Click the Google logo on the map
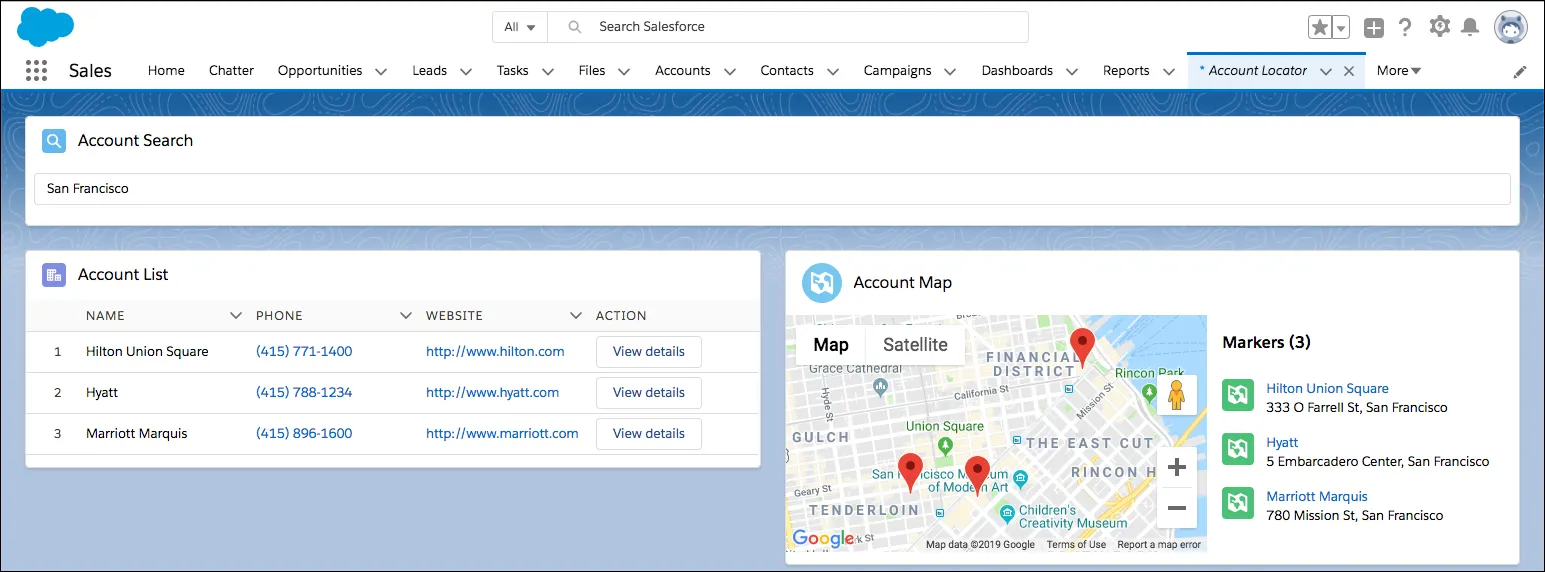 (x=823, y=539)
